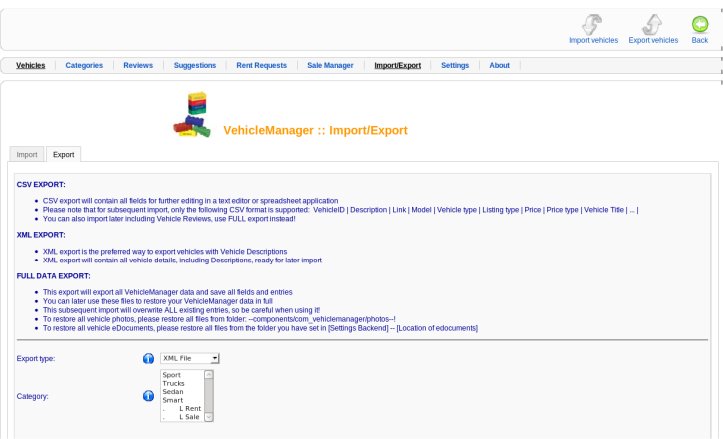Switch to the Import tab

27,154
